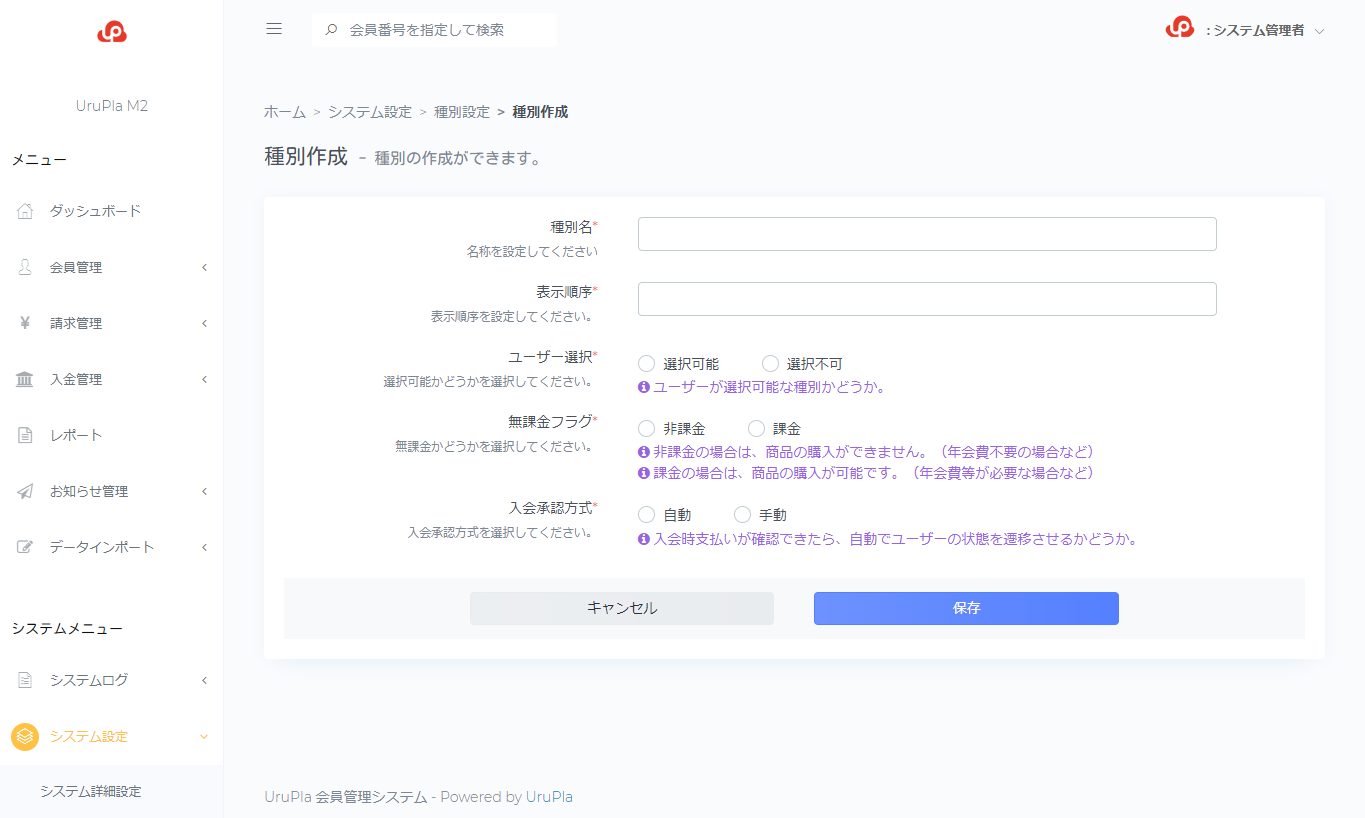1365x818 pixels.
Task: Select the 課金 radio button
Action: (x=756, y=428)
